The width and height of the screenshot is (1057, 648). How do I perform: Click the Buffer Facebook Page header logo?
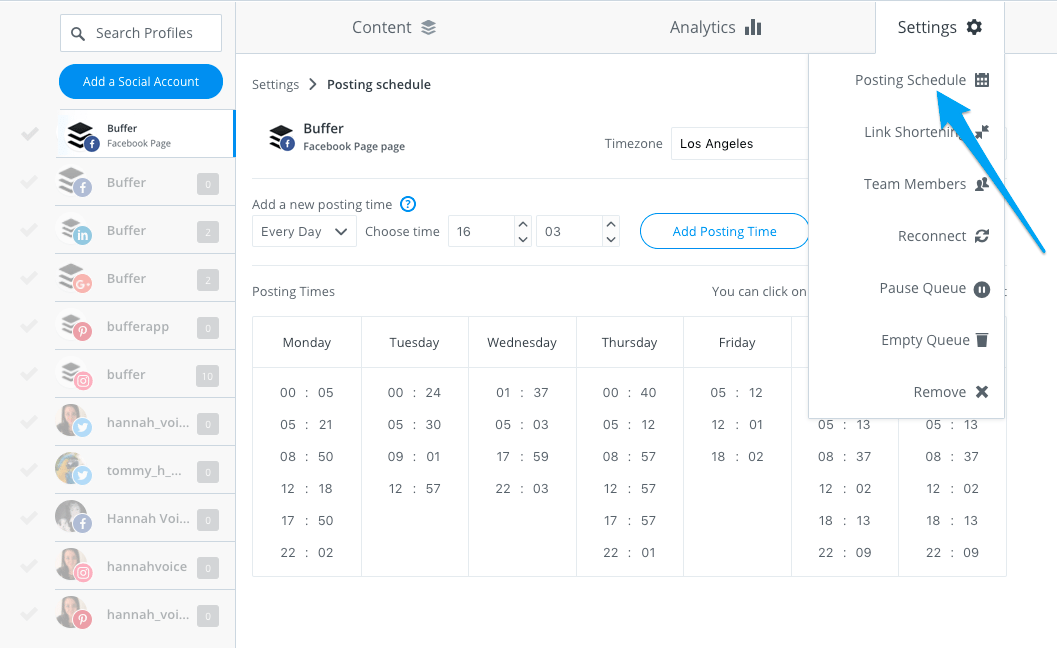click(x=281, y=138)
